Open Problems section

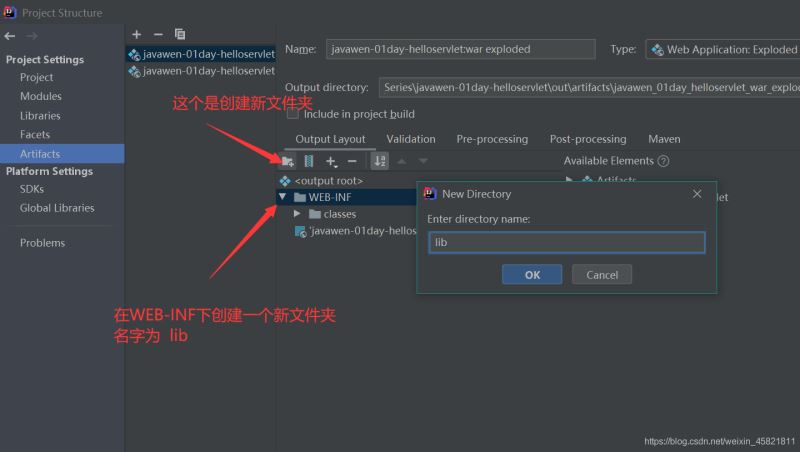(x=42, y=243)
